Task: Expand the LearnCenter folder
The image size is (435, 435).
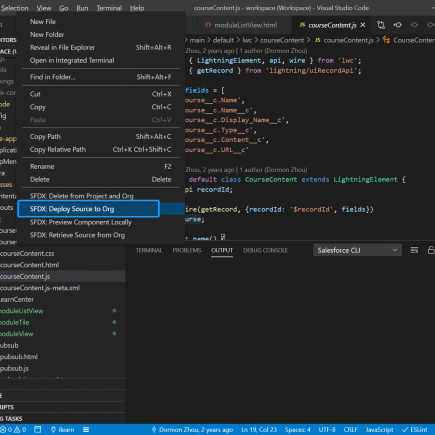Action: pyautogui.click(x=62, y=299)
